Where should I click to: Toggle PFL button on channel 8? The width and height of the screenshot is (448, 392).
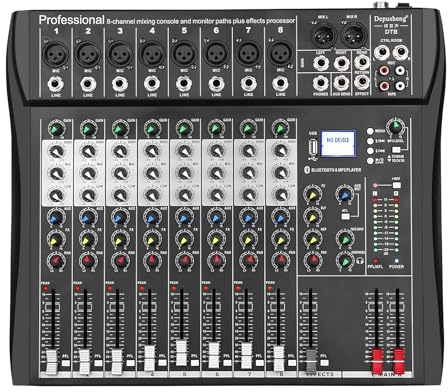(x=292, y=363)
